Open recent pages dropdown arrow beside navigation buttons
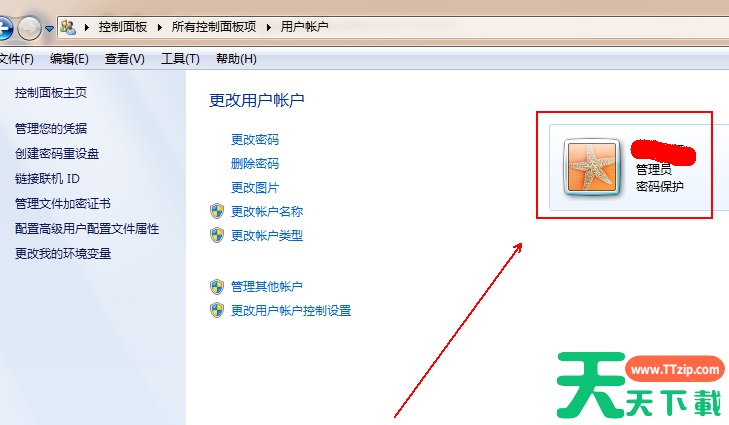Screen dimensions: 729x425 point(49,29)
